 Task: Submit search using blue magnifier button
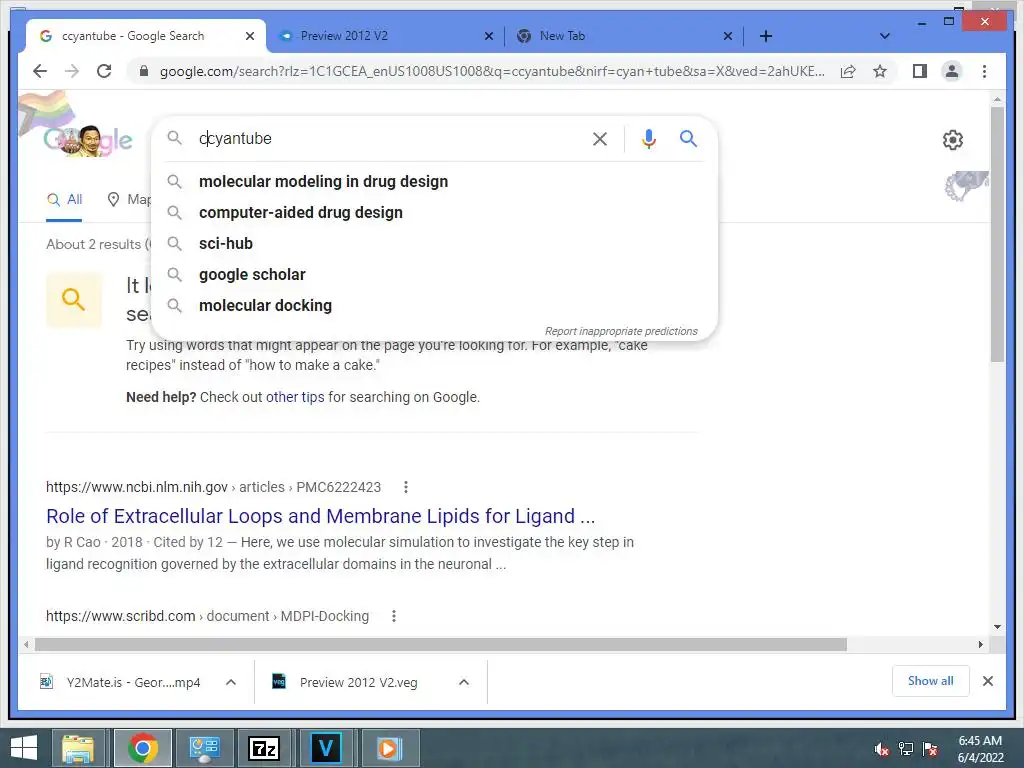click(688, 138)
